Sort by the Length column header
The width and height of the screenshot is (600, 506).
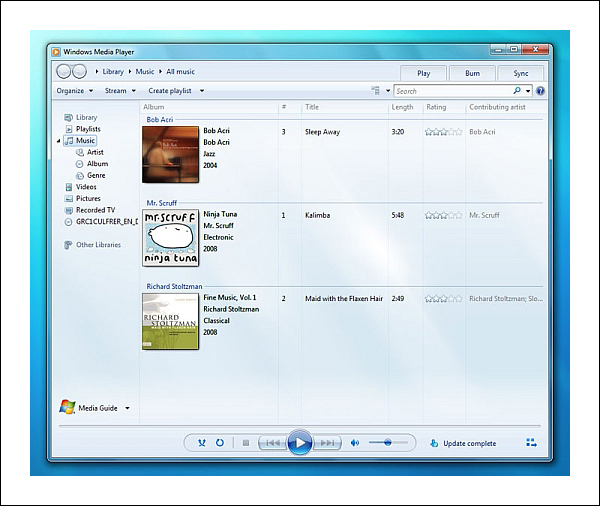coord(405,107)
